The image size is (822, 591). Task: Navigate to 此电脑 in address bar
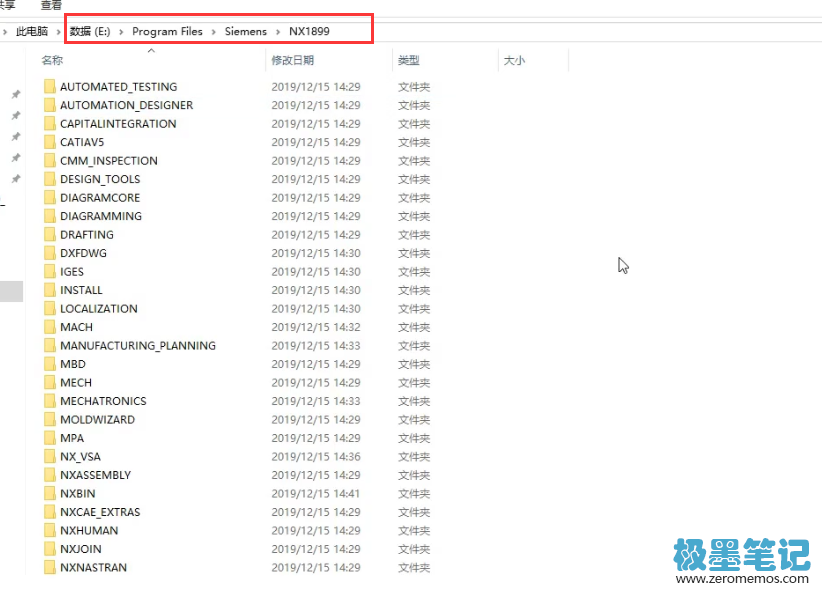[x=32, y=31]
